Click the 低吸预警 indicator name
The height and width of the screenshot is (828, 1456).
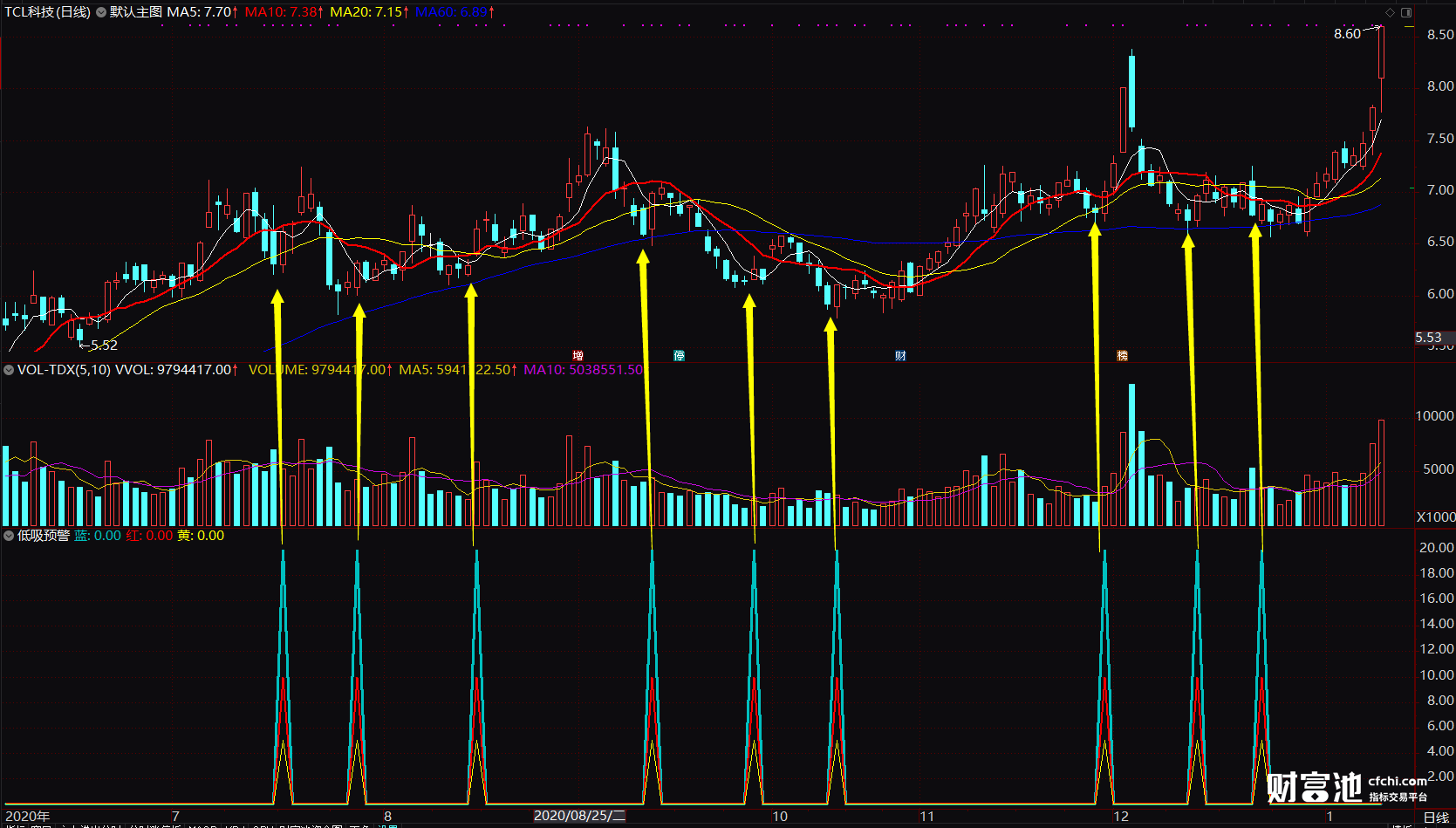click(x=44, y=536)
